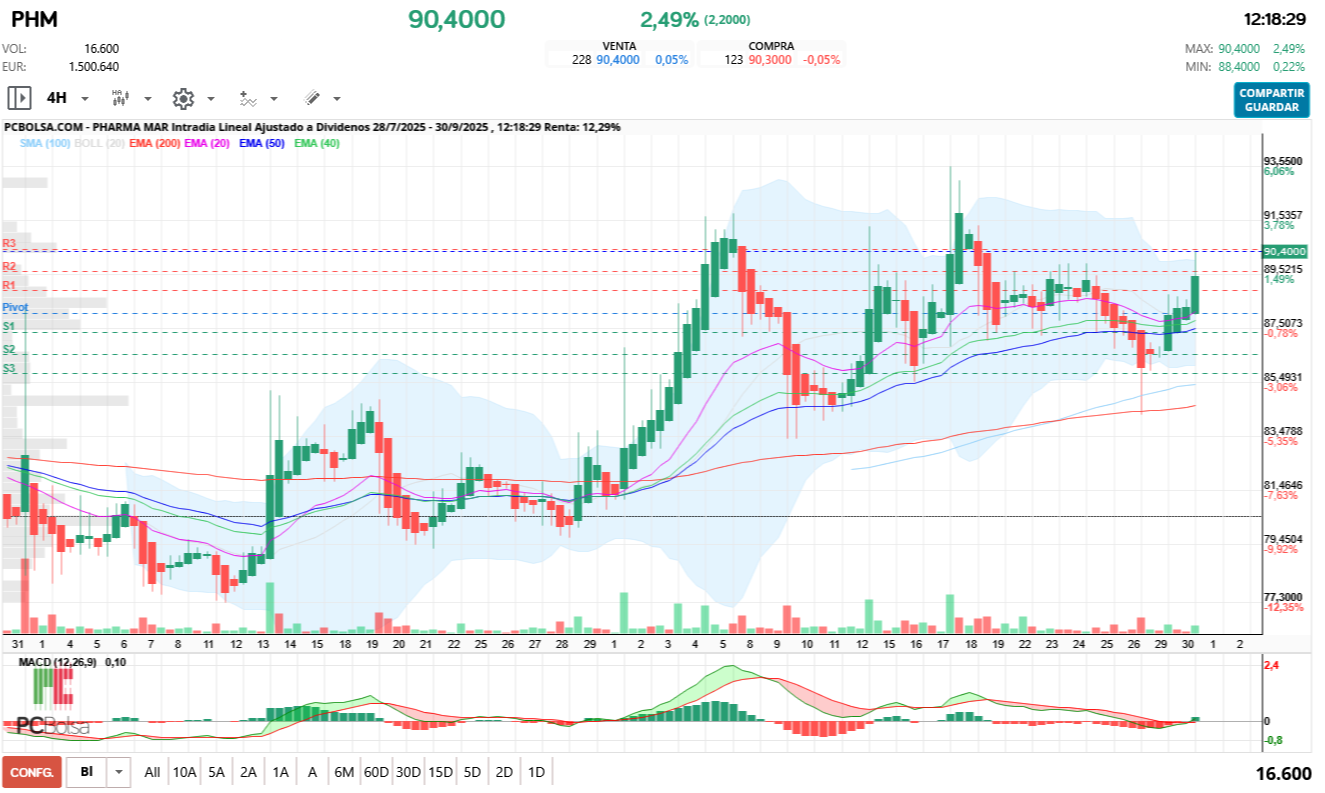Image resolution: width=1325 pixels, height=793 pixels.
Task: Select the 1D range tab
Action: coord(536,772)
